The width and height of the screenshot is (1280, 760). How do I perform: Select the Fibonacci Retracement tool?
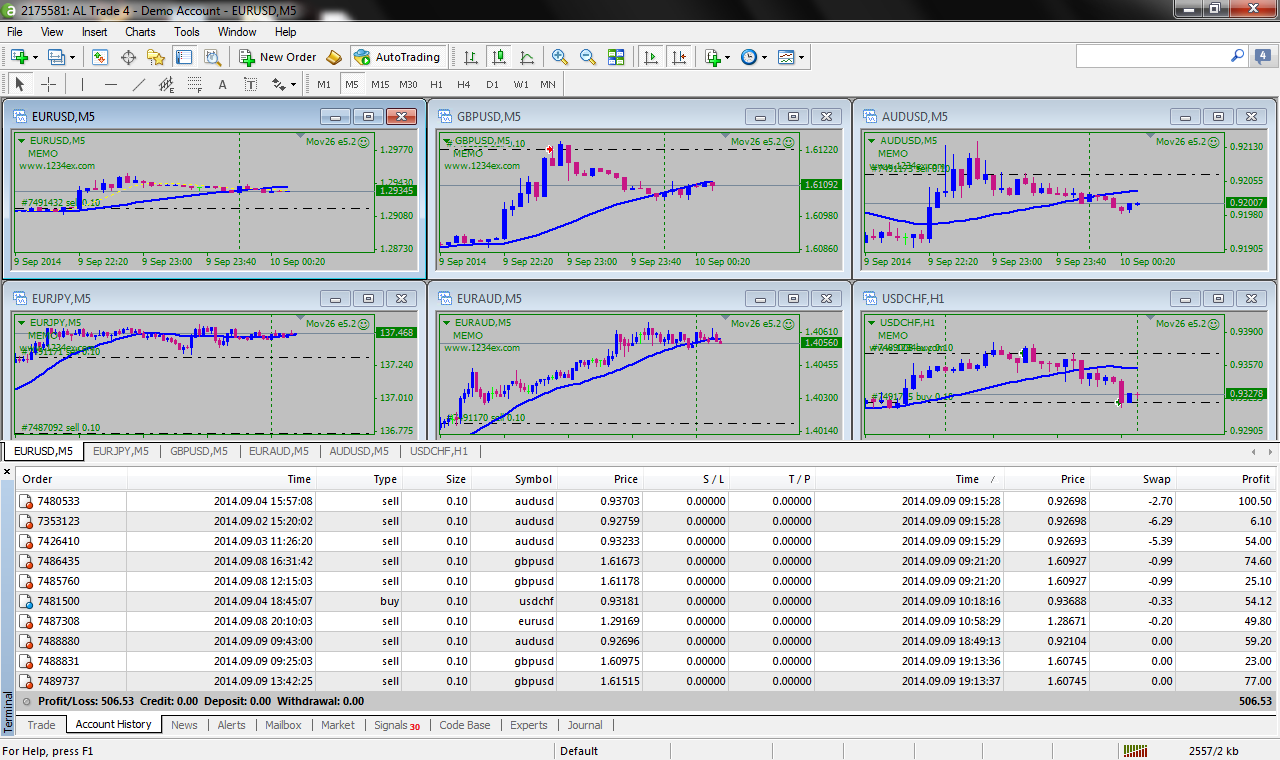coord(194,84)
